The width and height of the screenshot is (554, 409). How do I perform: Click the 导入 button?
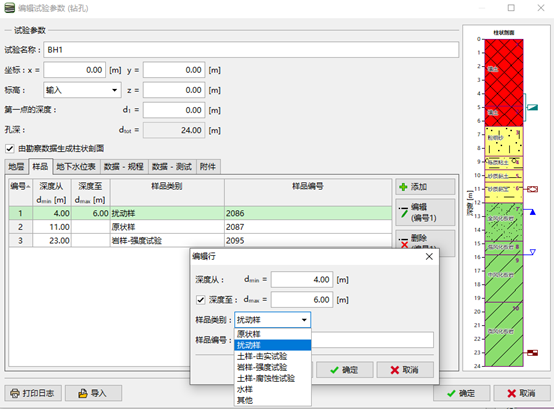click(x=94, y=393)
